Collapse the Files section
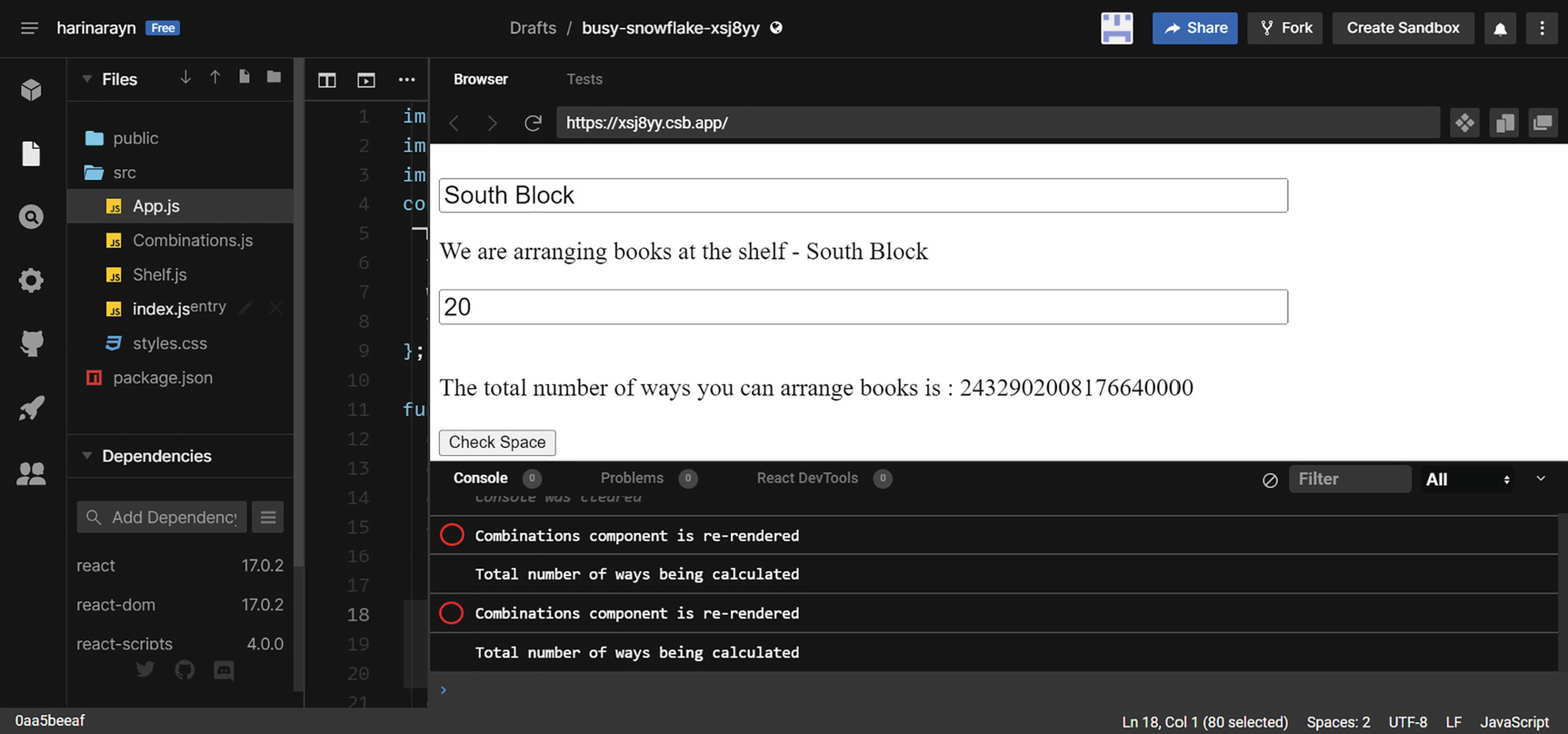Viewport: 1568px width, 734px height. (x=87, y=79)
